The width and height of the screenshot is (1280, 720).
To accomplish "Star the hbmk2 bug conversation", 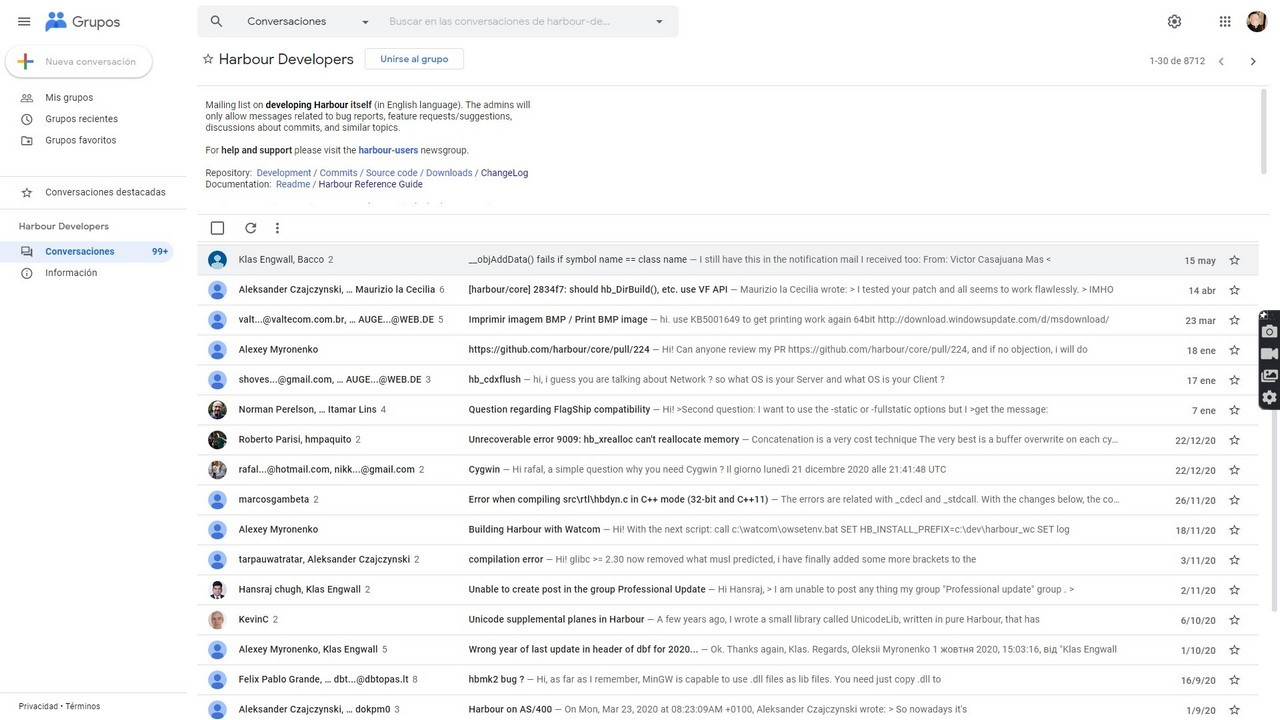I will pyautogui.click(x=1234, y=680).
